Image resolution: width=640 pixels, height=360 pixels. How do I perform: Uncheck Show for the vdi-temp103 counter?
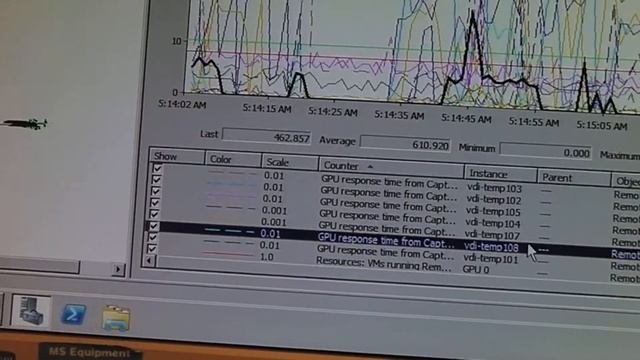point(158,168)
